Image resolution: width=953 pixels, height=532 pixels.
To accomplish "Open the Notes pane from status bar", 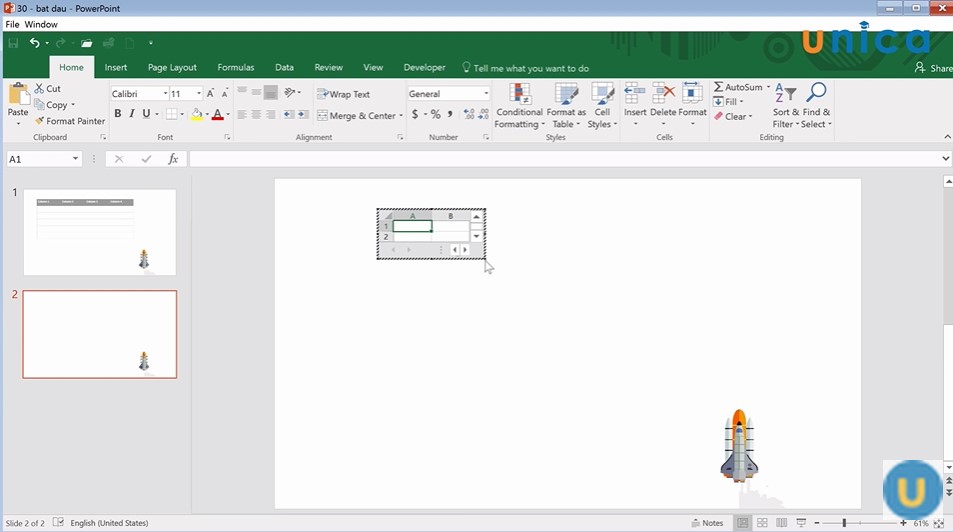I will pyautogui.click(x=707, y=523).
